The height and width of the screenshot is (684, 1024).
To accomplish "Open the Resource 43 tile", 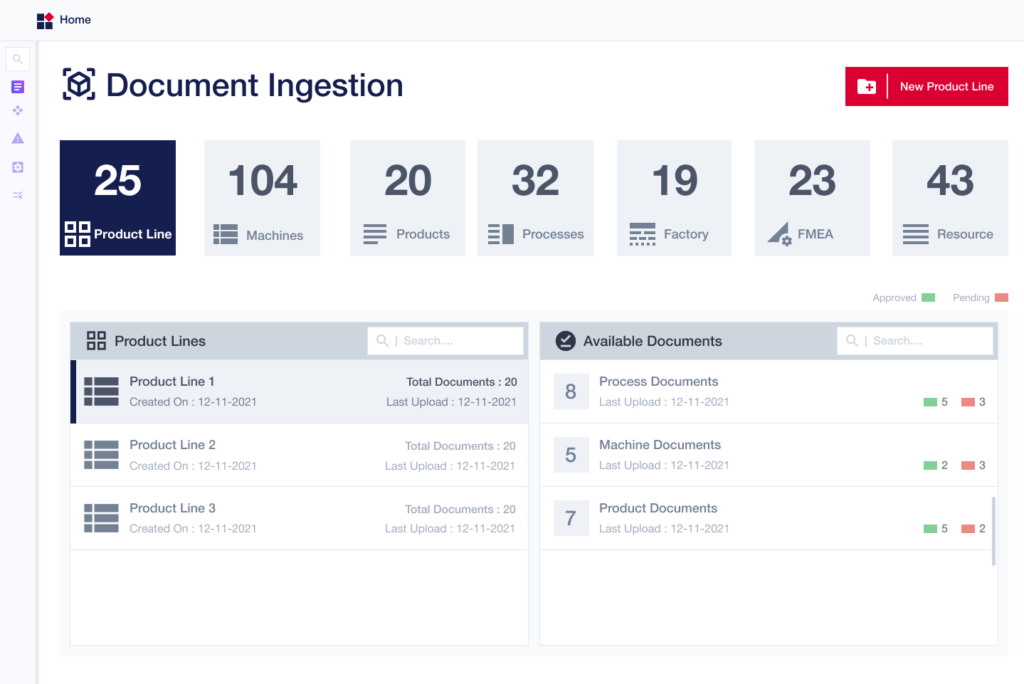I will [x=949, y=197].
